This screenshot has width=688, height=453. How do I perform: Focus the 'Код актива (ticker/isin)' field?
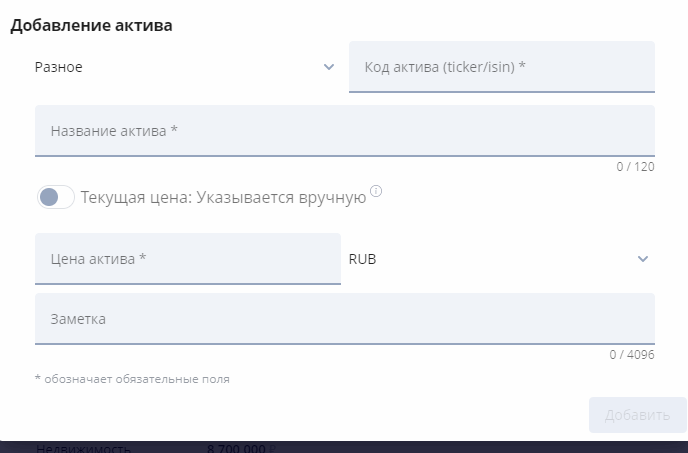pos(501,67)
